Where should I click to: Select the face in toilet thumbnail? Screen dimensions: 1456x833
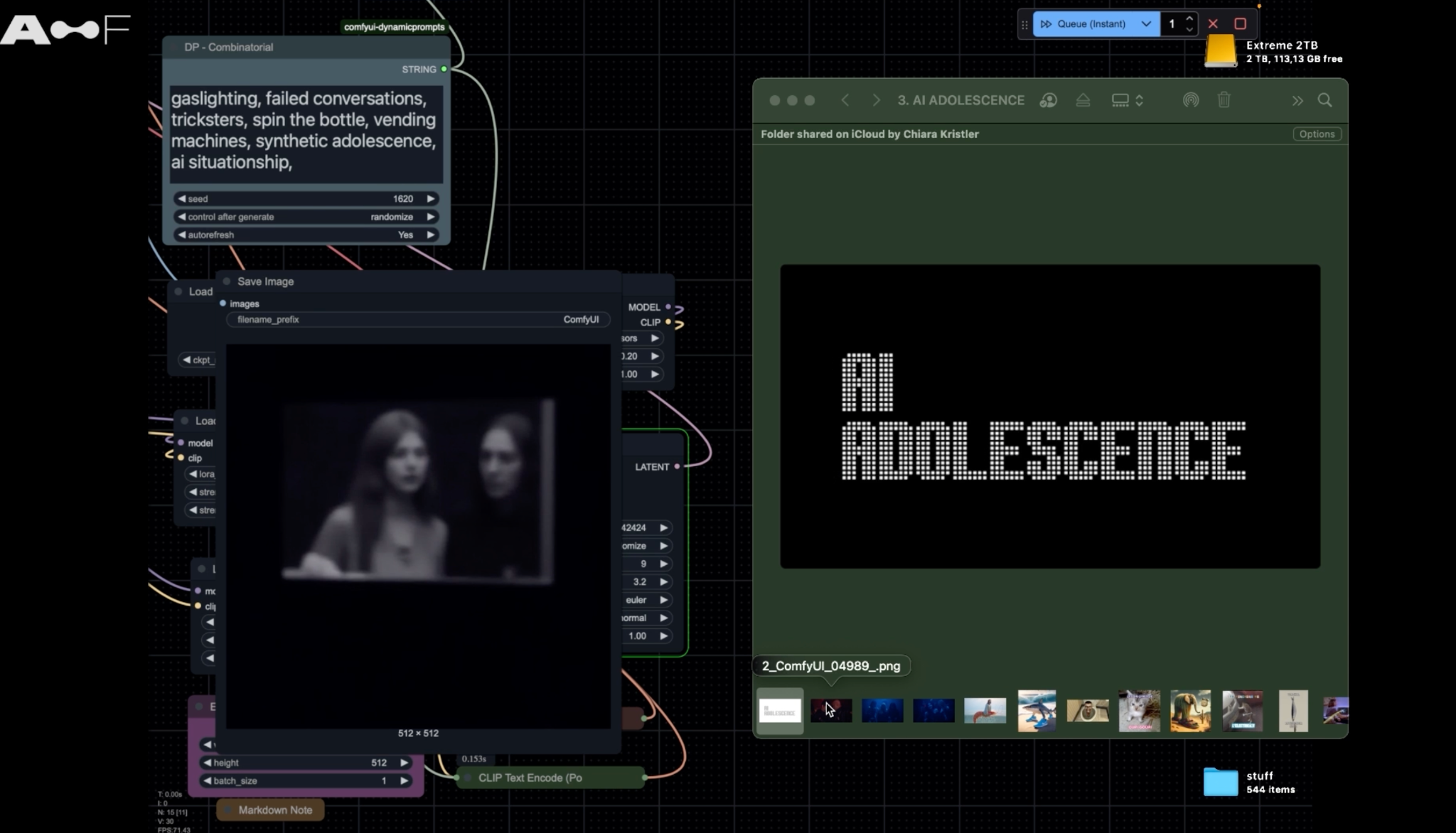point(1088,711)
